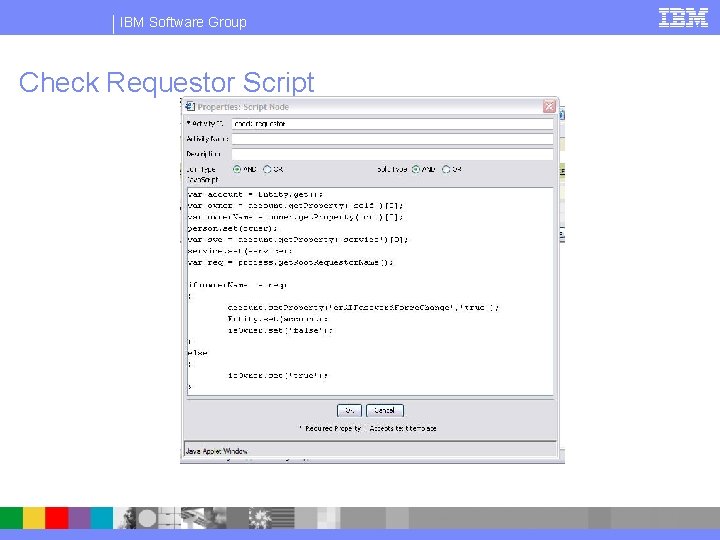Screen dimensions: 720x540
Task: Click 'person.set(owner)' script line
Action: point(232,228)
